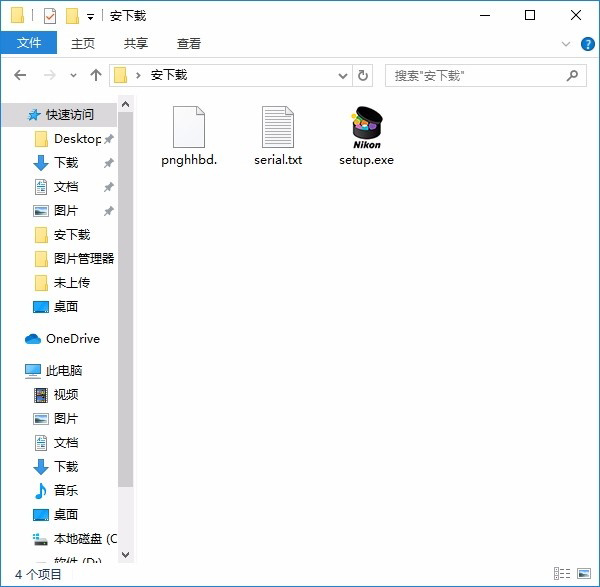Open the address bar history dropdown

point(343,76)
